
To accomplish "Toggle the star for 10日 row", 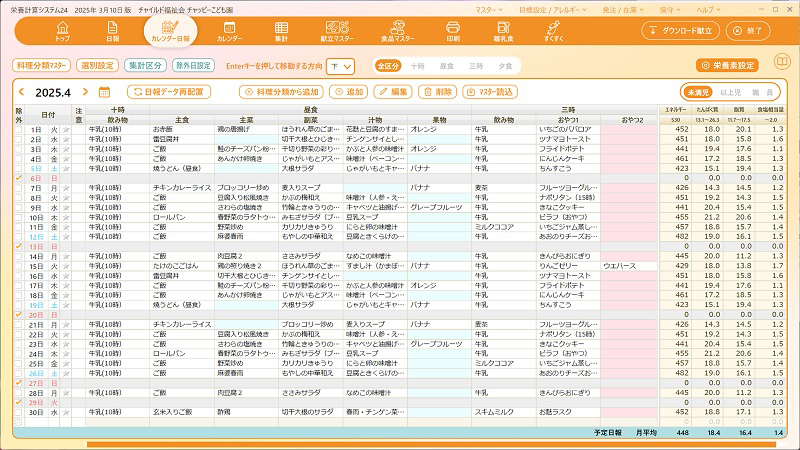I will click(66, 217).
